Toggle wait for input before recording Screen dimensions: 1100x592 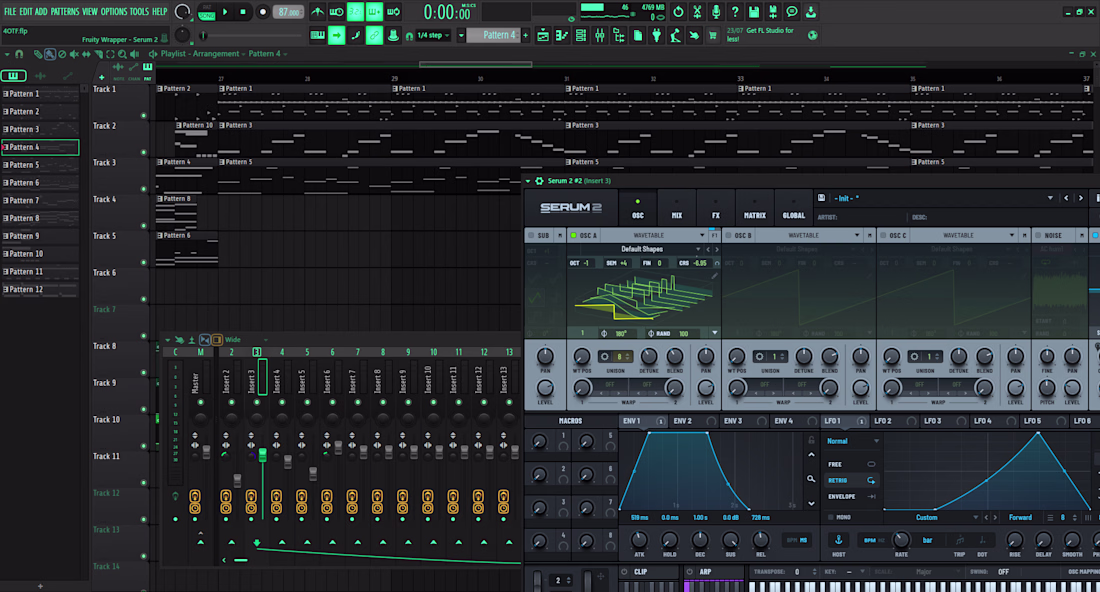click(337, 12)
